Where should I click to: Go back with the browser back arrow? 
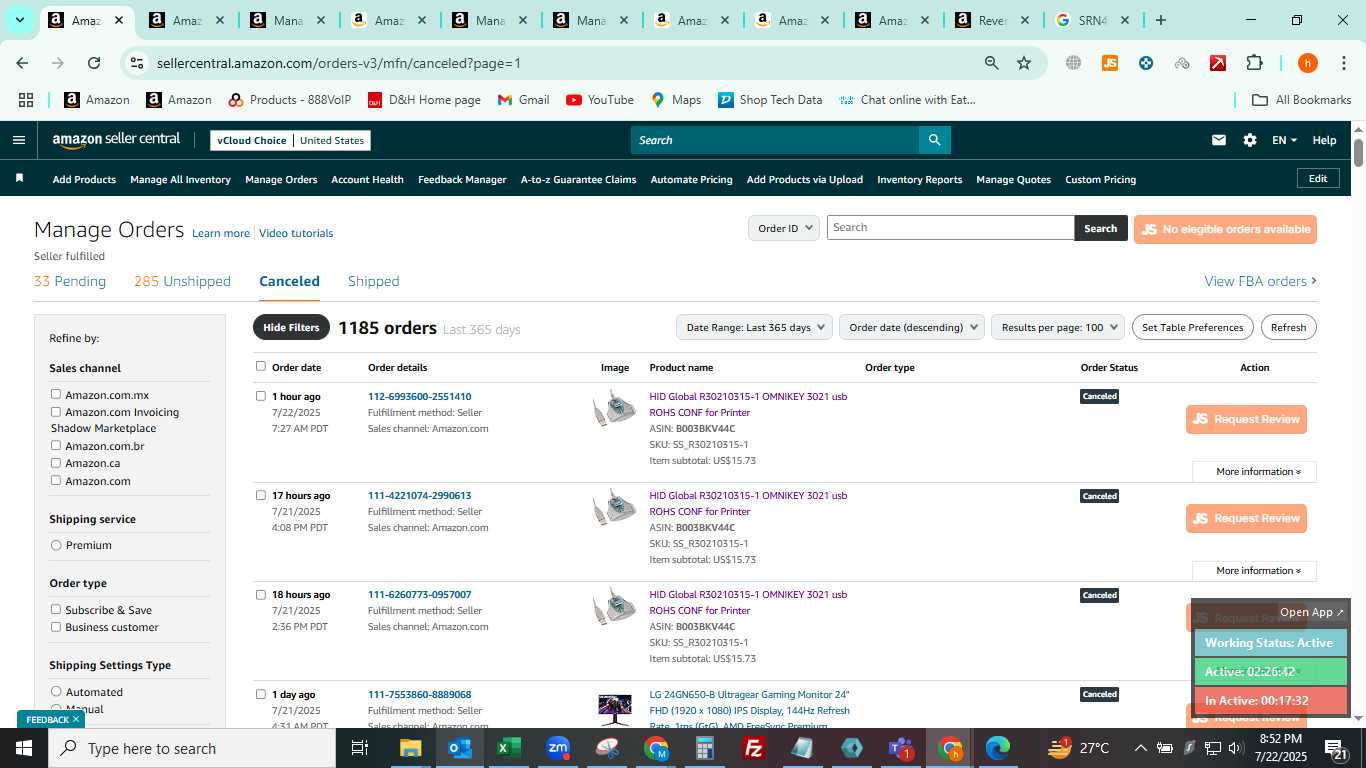click(22, 63)
